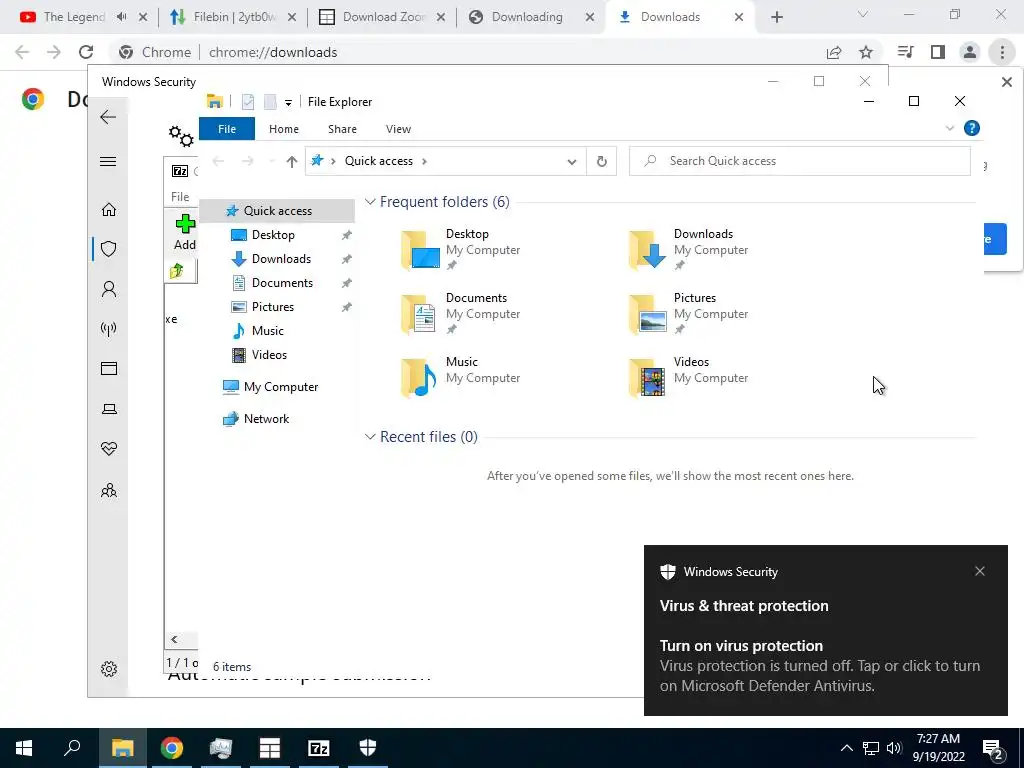Click the Properties quick access toolbar icon
Image resolution: width=1024 pixels, height=768 pixels.
[x=248, y=102]
